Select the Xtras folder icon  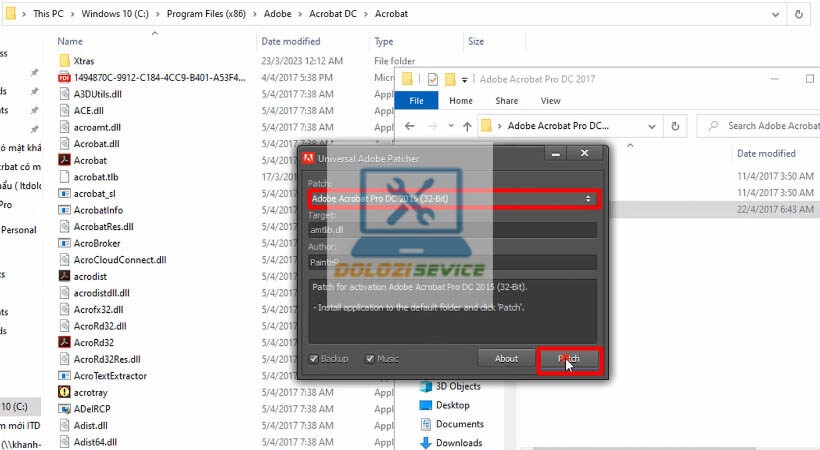[x=64, y=61]
